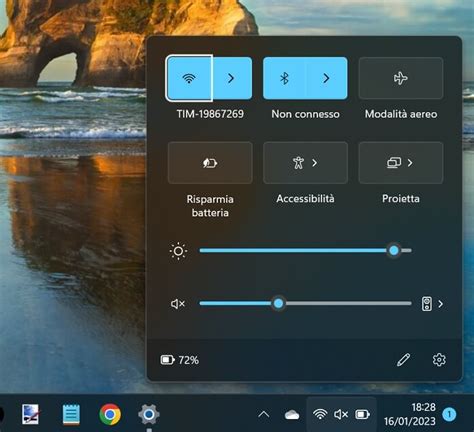Click battery 72% indicator
The image size is (474, 432).
pyautogui.click(x=180, y=360)
